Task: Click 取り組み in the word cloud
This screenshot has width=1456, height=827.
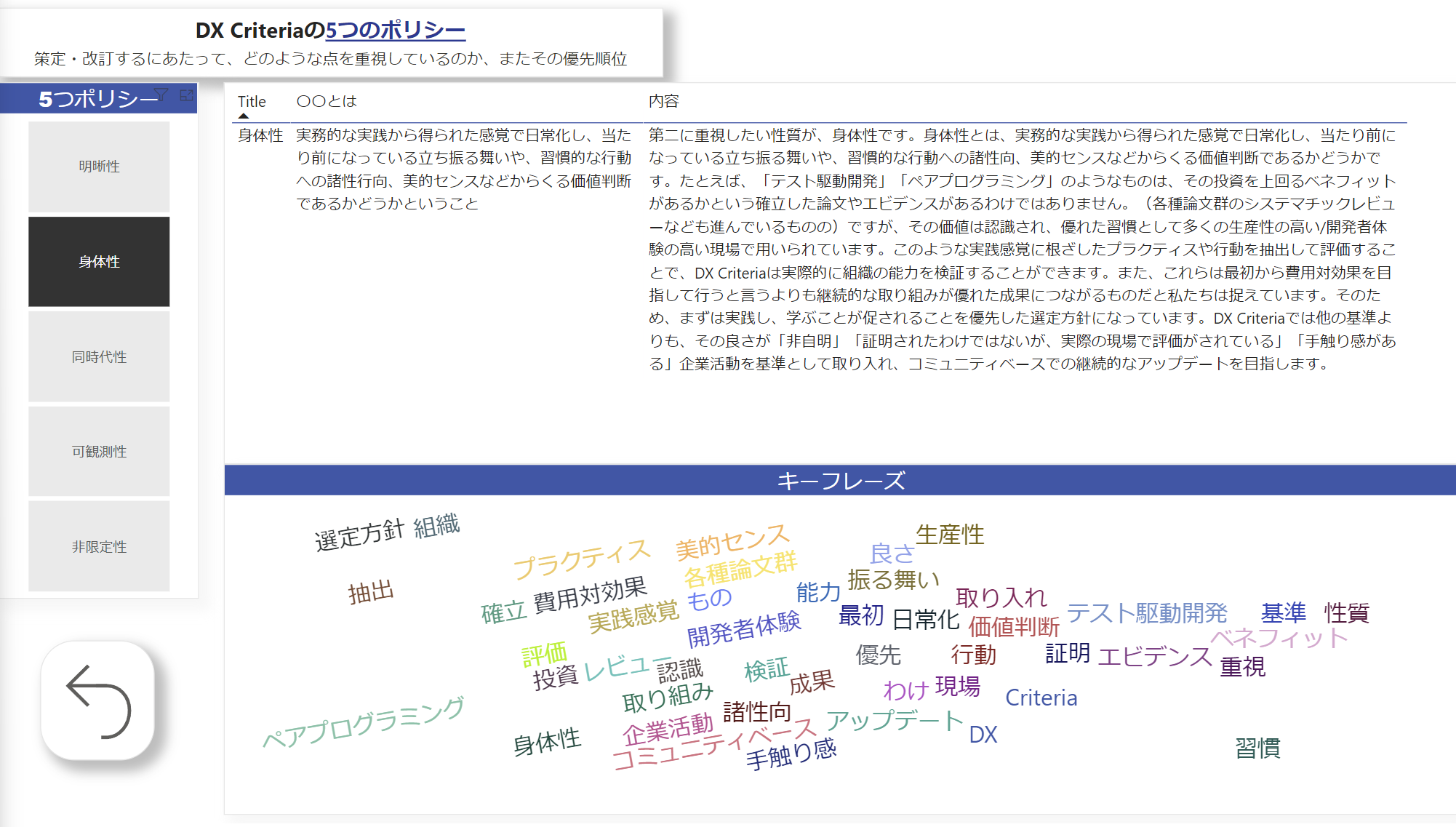Action: [x=668, y=698]
